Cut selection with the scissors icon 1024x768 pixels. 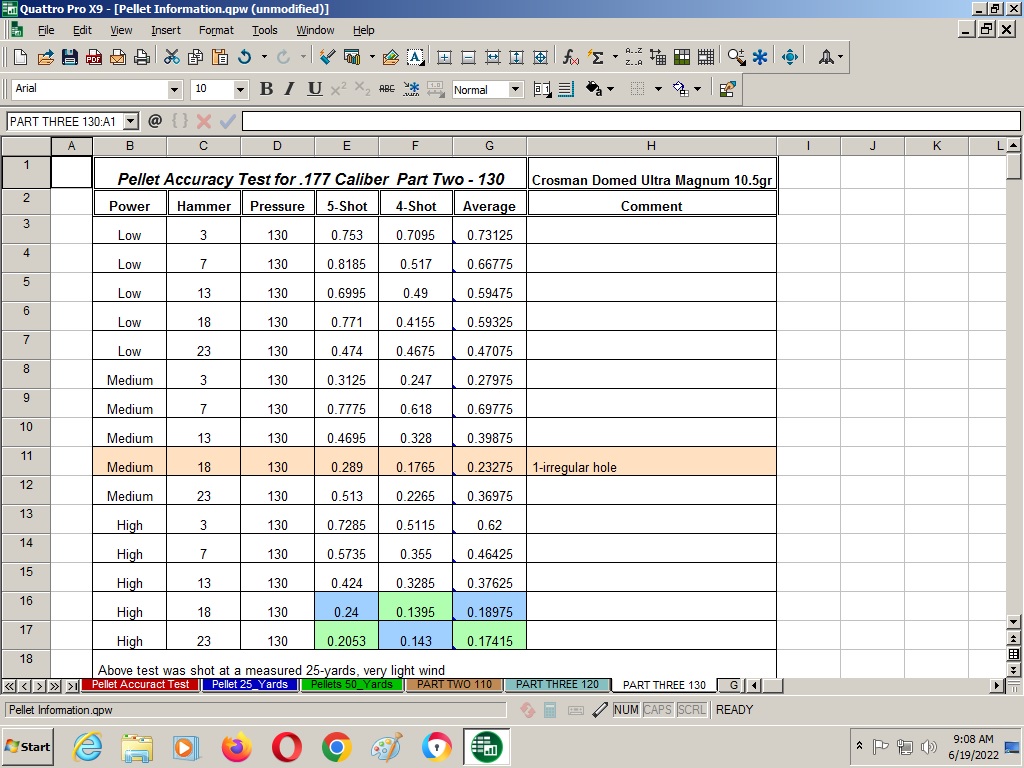(172, 57)
